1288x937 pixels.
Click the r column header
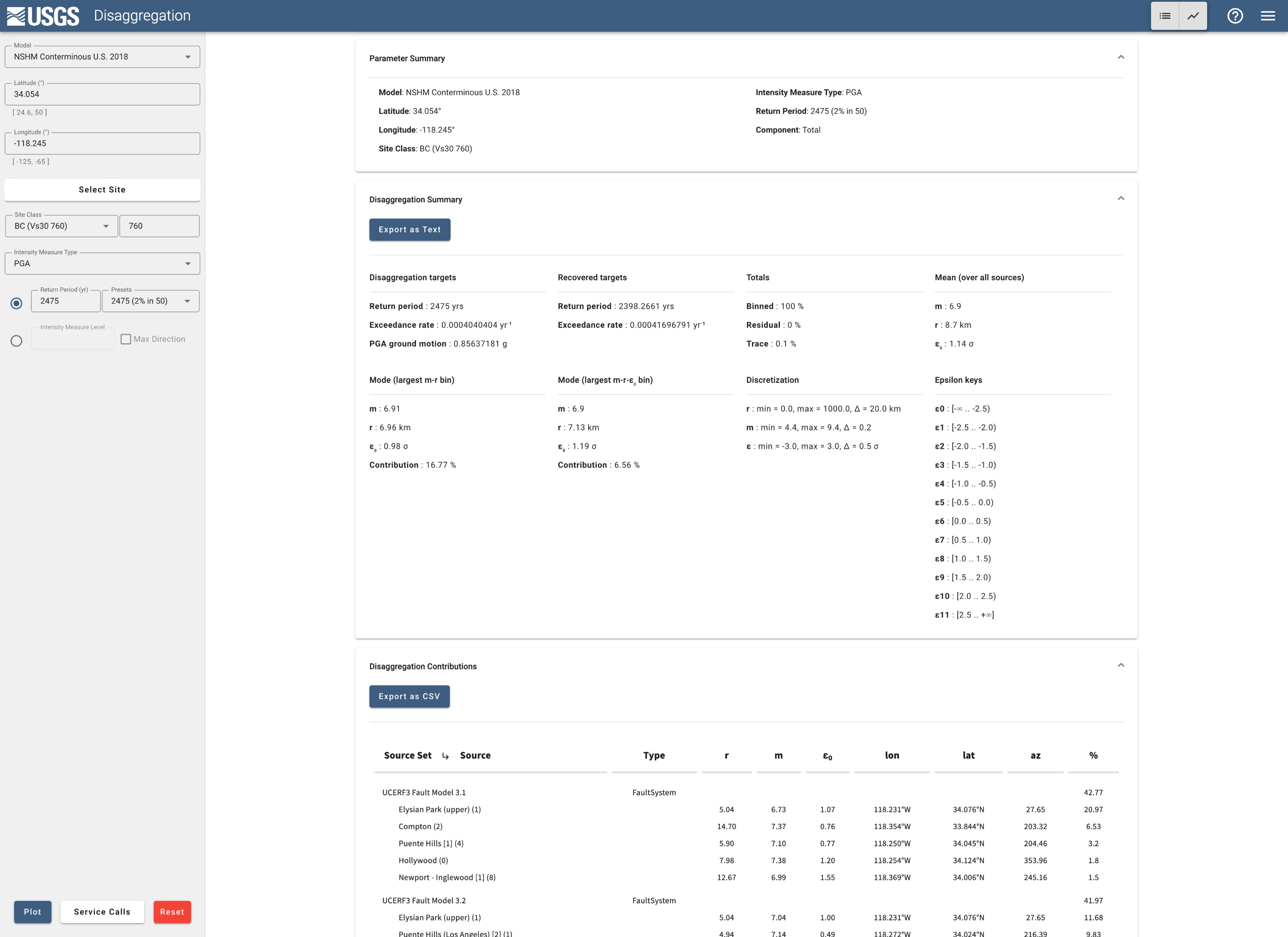pos(727,756)
